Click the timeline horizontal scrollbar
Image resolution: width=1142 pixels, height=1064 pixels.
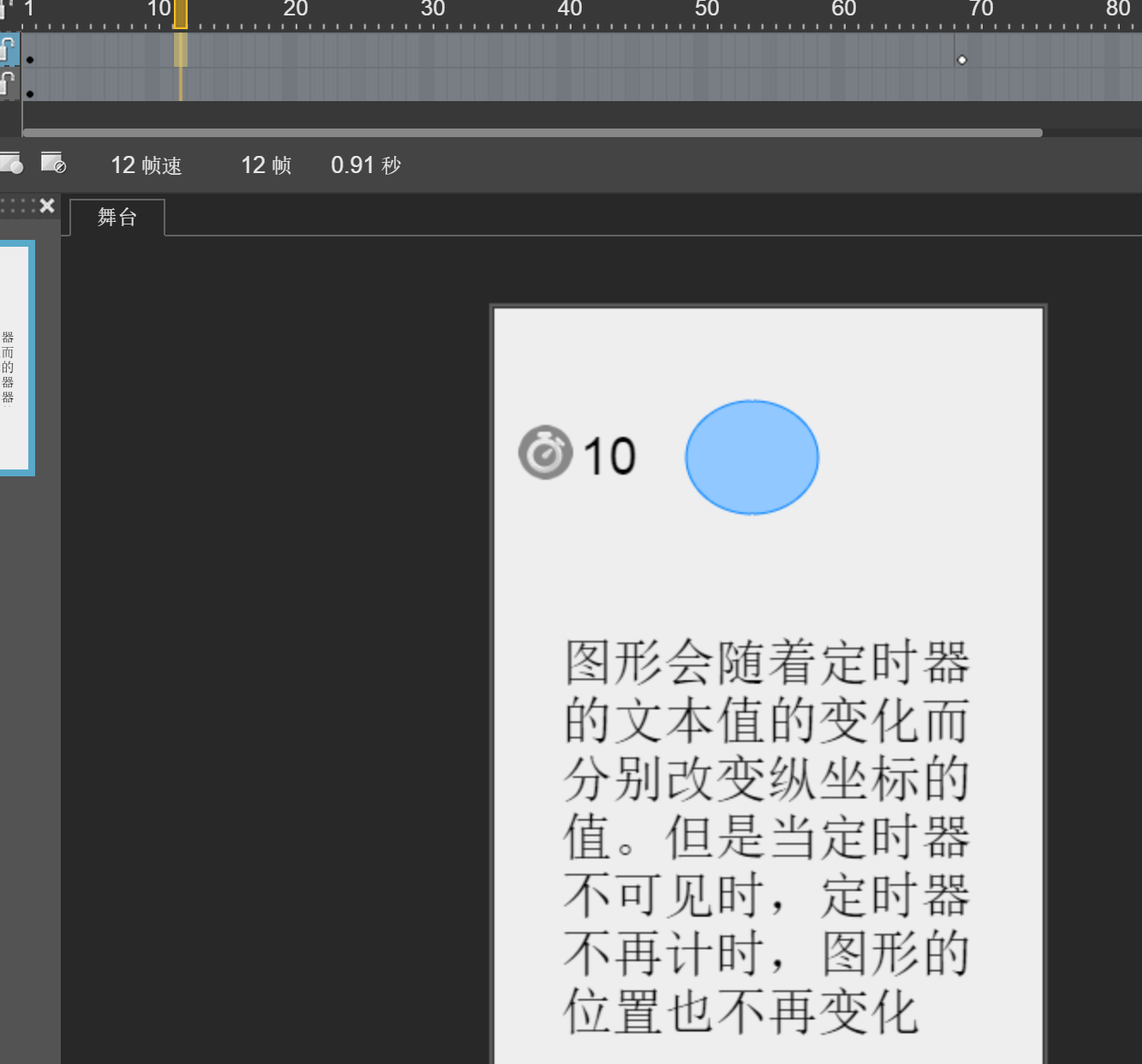coord(531,133)
